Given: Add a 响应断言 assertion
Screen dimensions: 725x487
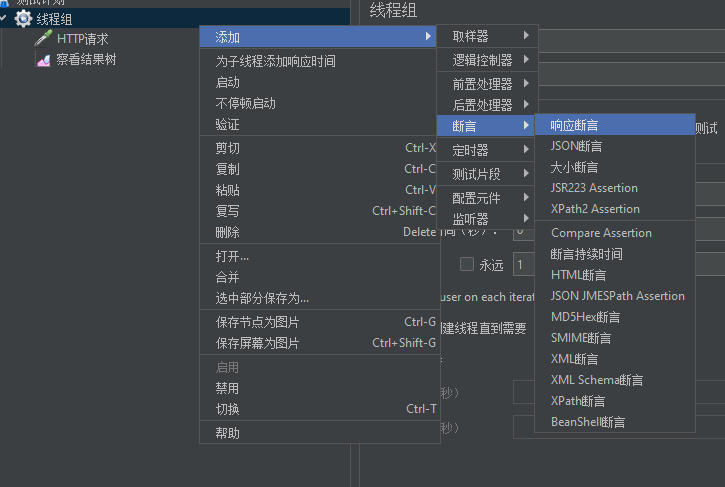Looking at the screenshot, I should click(615, 125).
